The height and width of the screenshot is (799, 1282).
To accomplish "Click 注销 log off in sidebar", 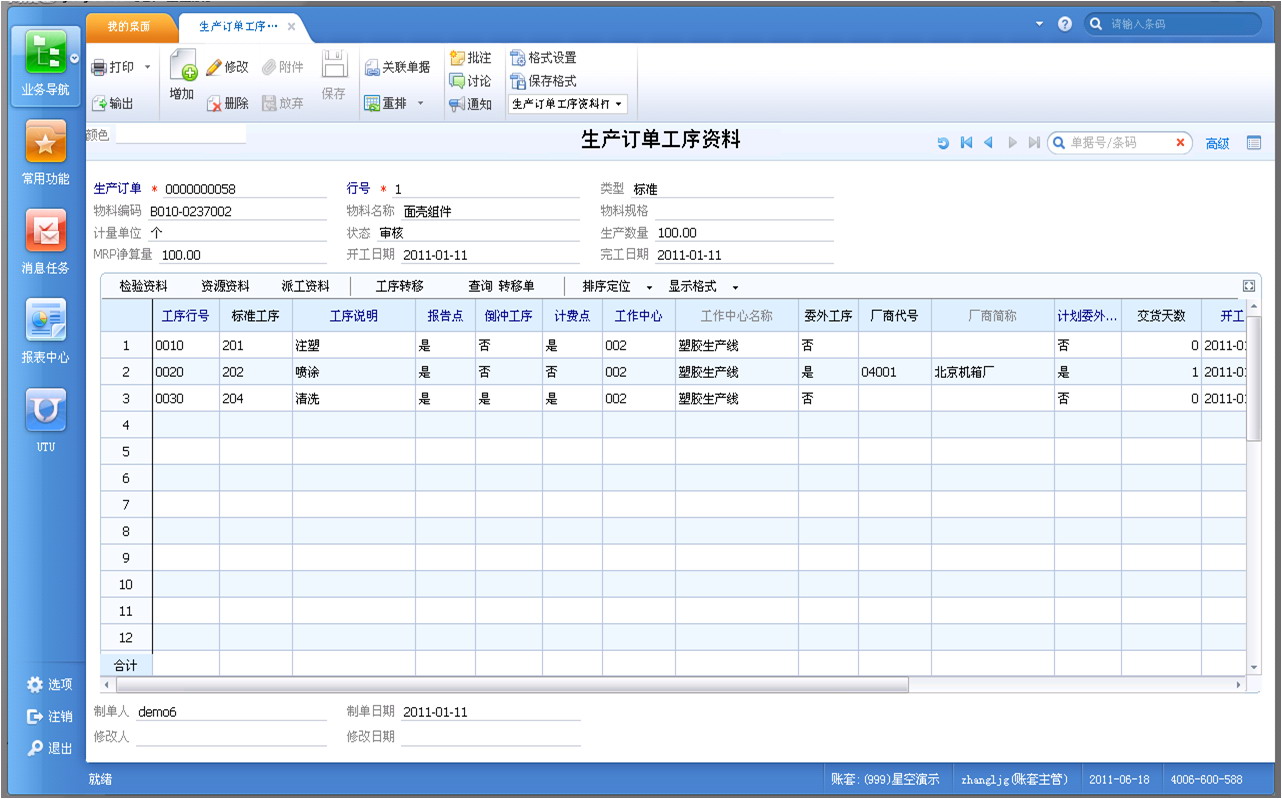I will click(x=50, y=716).
